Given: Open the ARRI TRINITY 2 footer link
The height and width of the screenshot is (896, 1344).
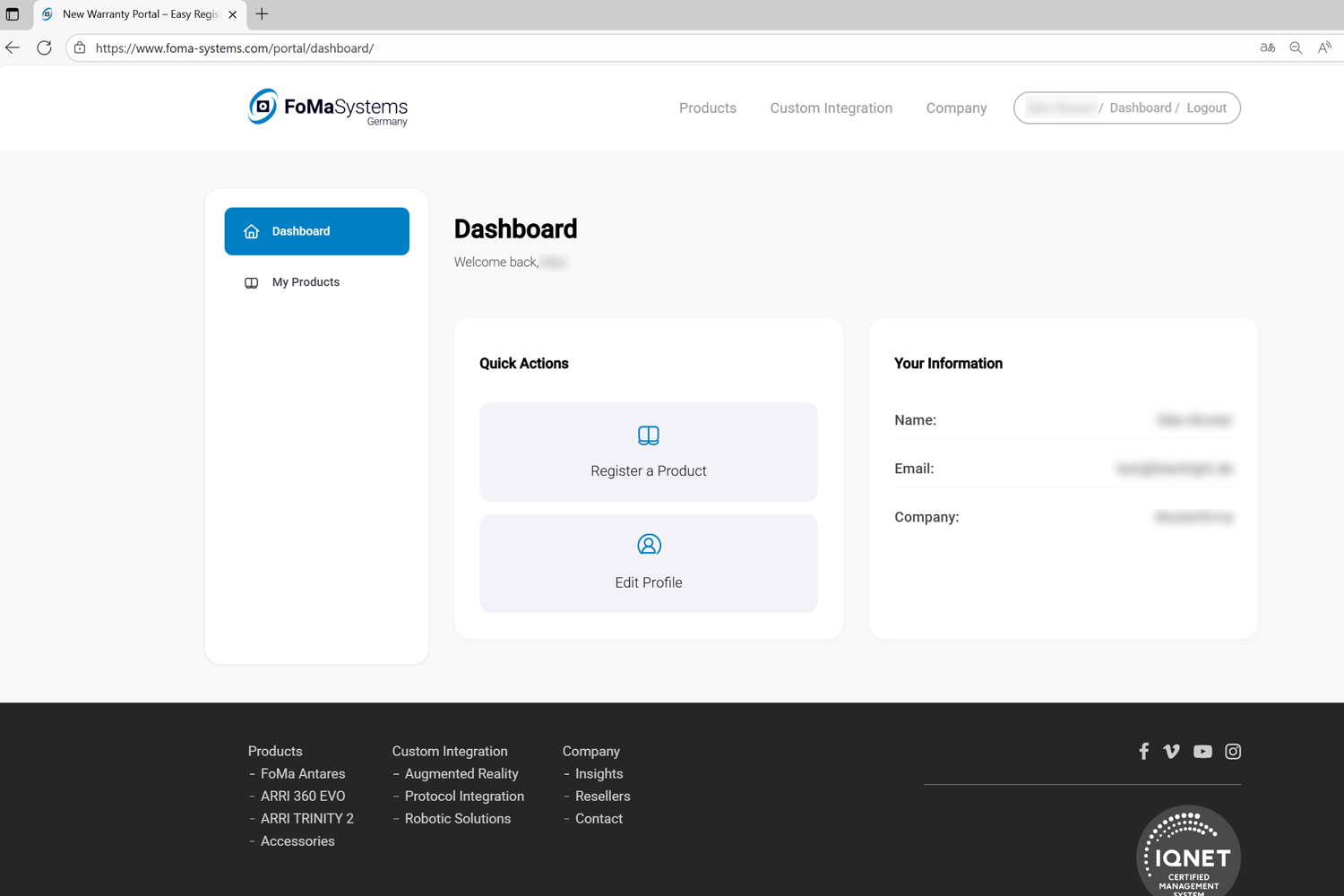Looking at the screenshot, I should [x=306, y=818].
